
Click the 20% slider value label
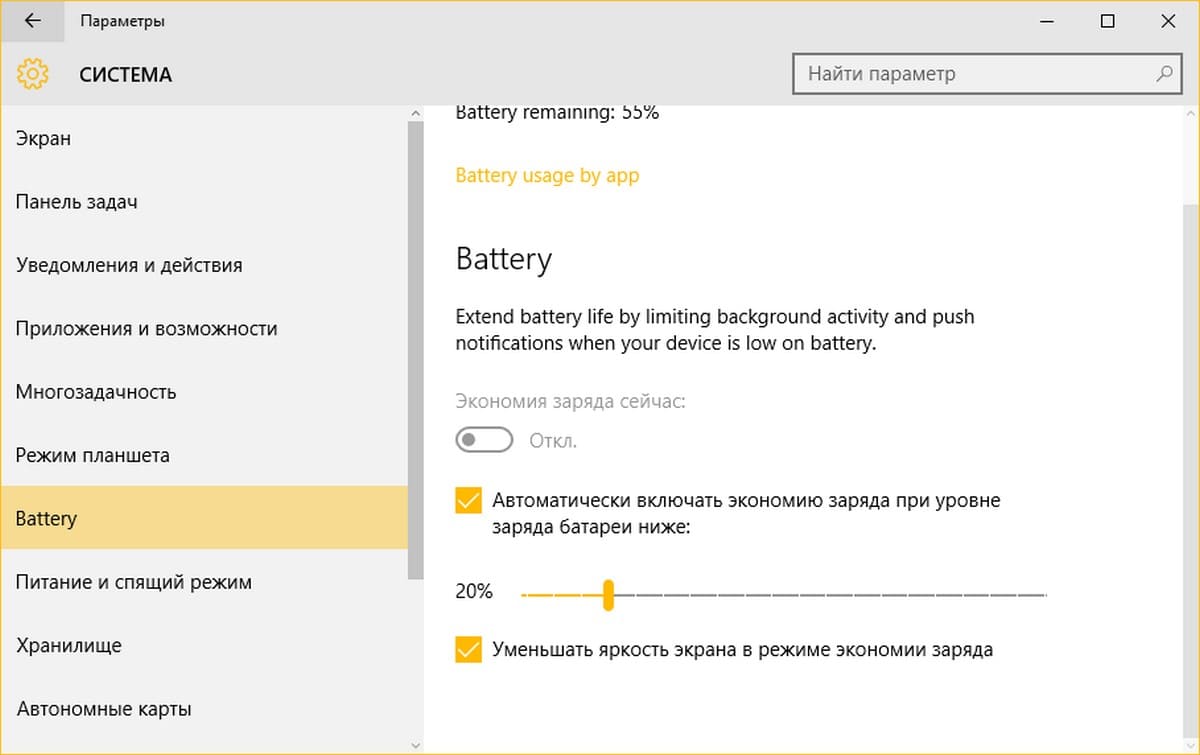point(474,592)
